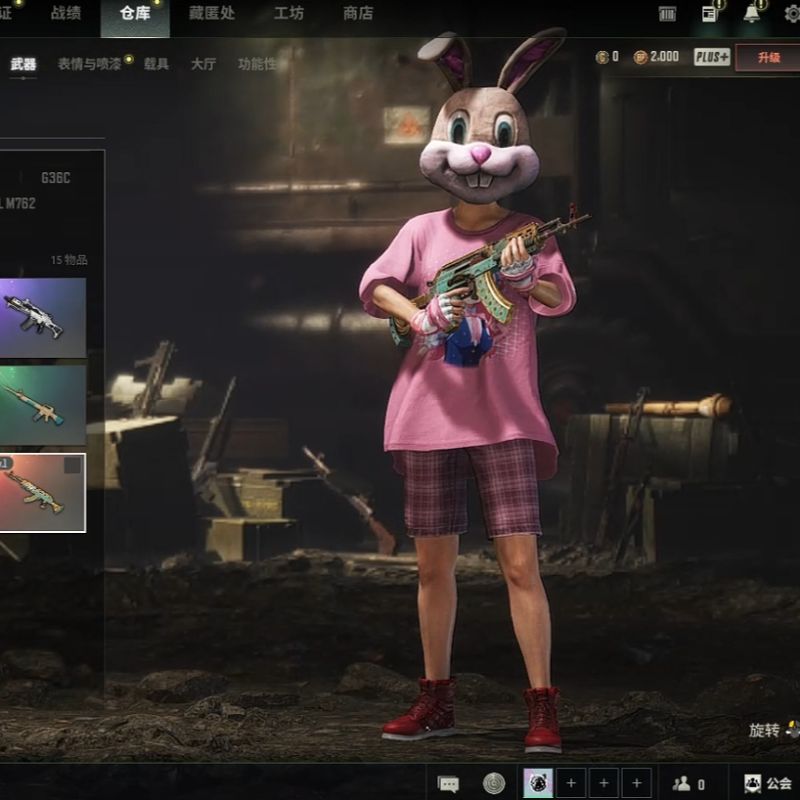
Task: Select the 大厅 sub-tab
Action: click(203, 64)
